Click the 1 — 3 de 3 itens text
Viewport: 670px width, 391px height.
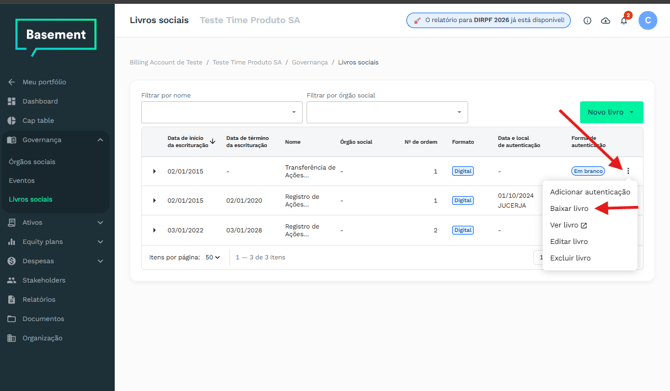point(260,257)
